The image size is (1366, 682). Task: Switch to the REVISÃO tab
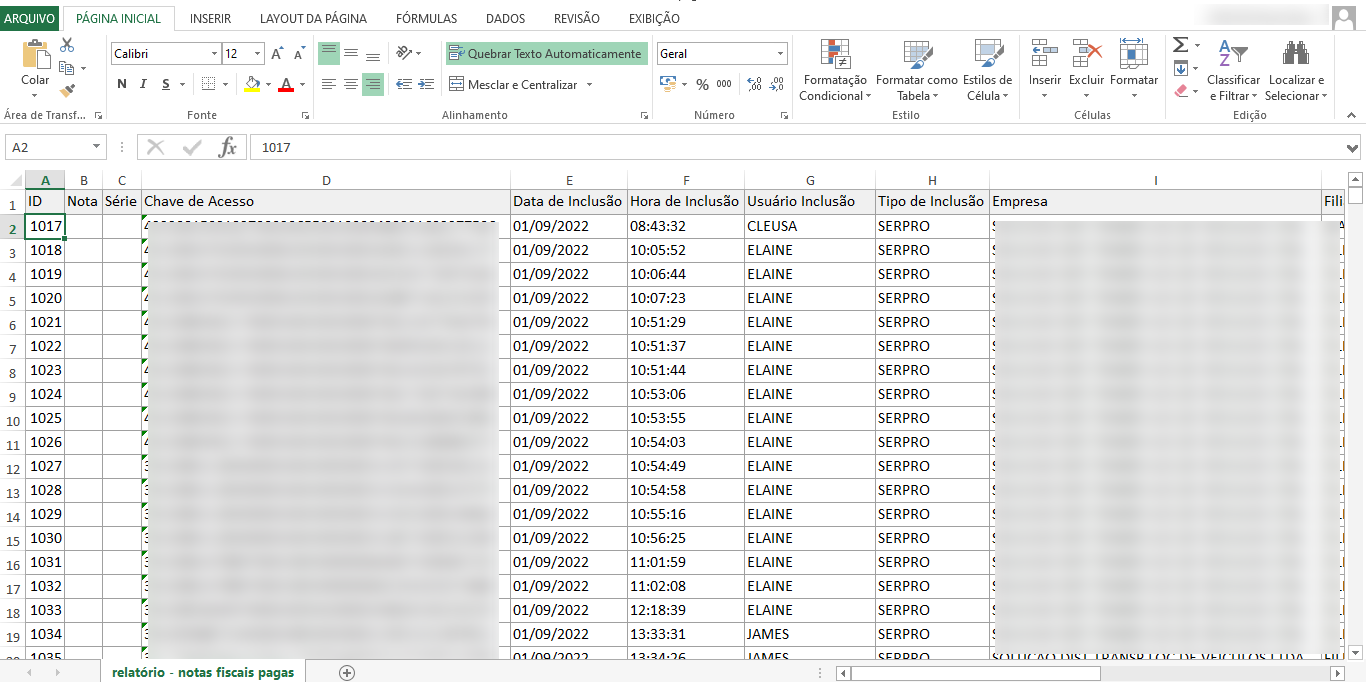coord(577,18)
